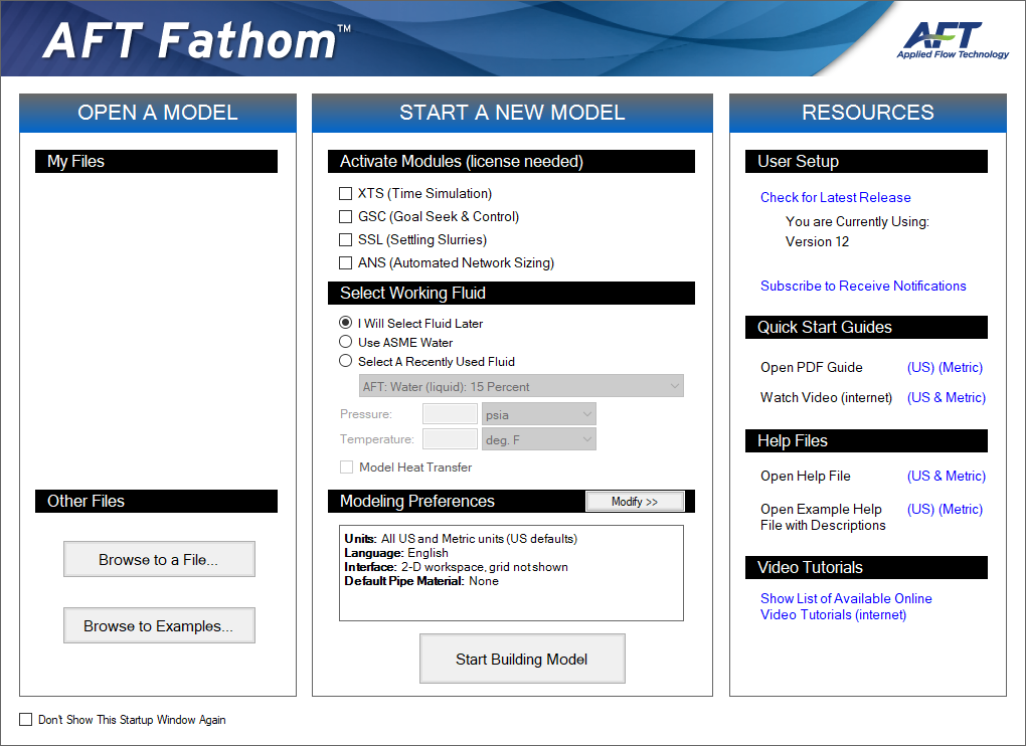Image resolution: width=1026 pixels, height=746 pixels.
Task: Open the recently used fluid dropdown
Action: 521,386
